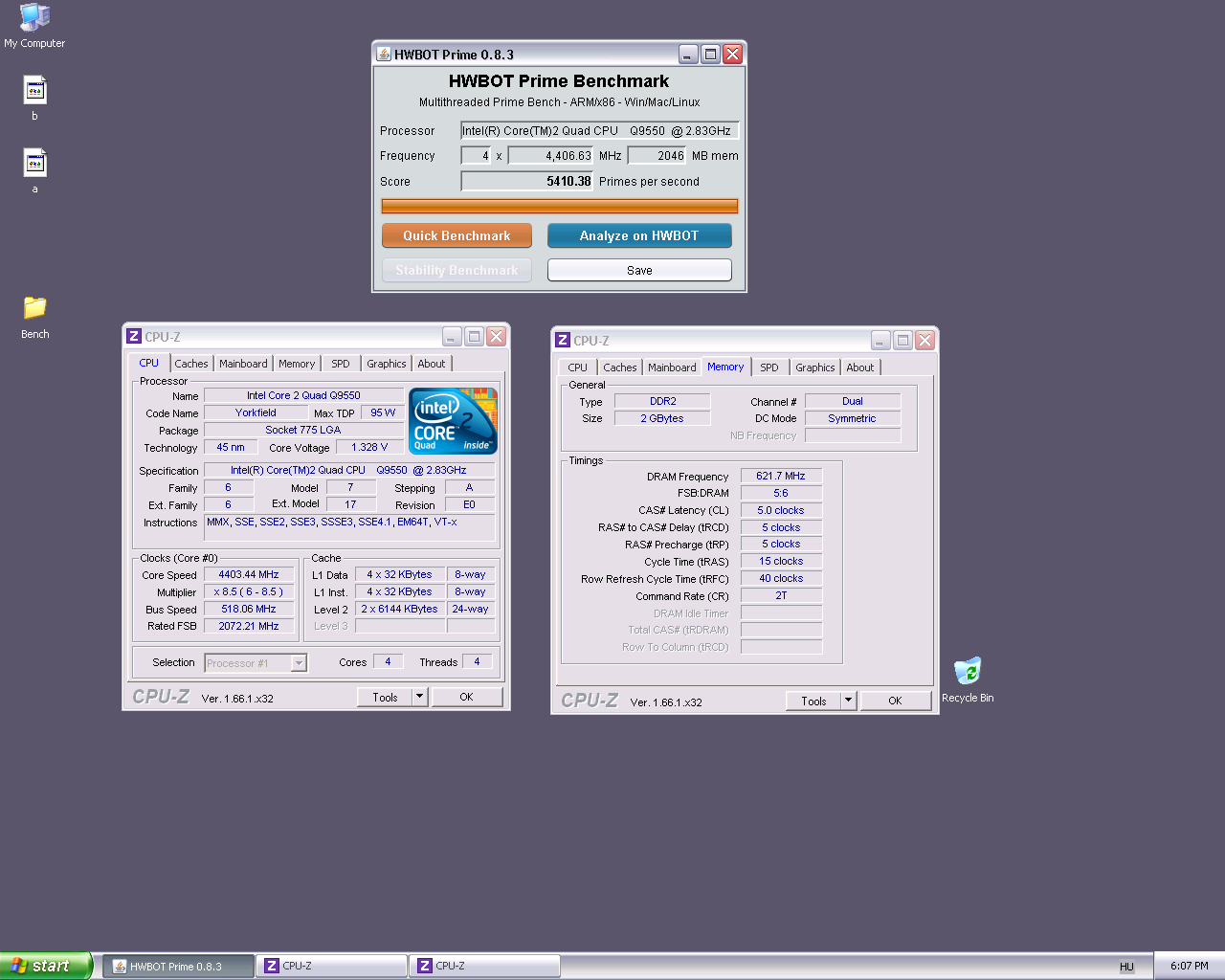This screenshot has width=1225, height=980.
Task: Open the Recycle Bin icon
Action: click(968, 680)
